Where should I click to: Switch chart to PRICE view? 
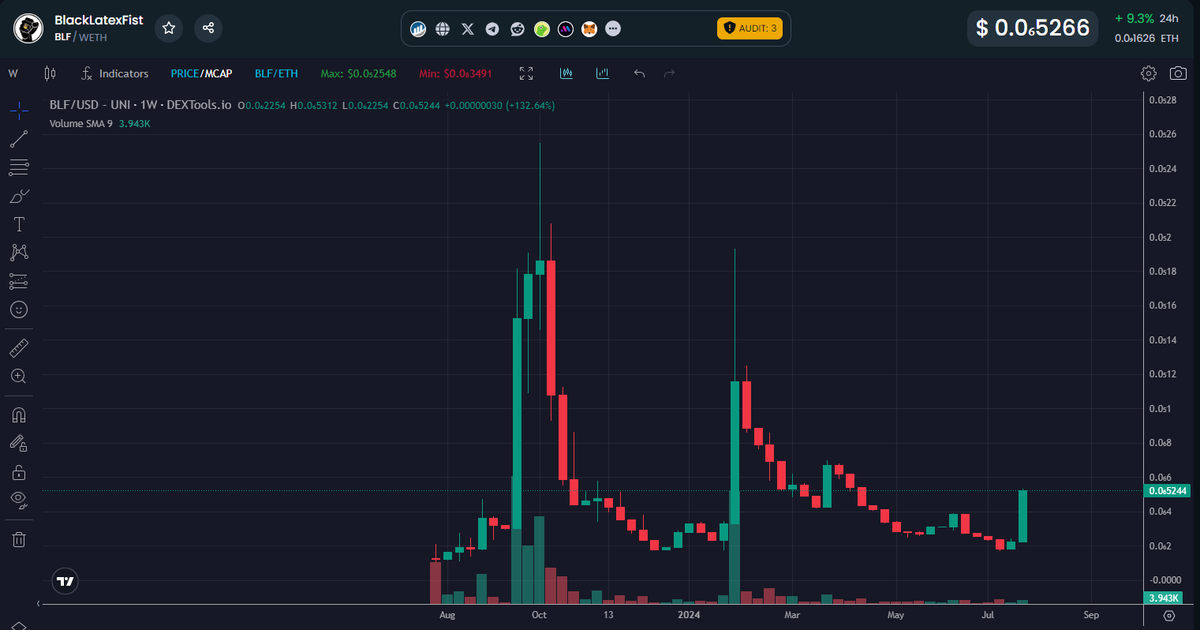pyautogui.click(x=185, y=73)
